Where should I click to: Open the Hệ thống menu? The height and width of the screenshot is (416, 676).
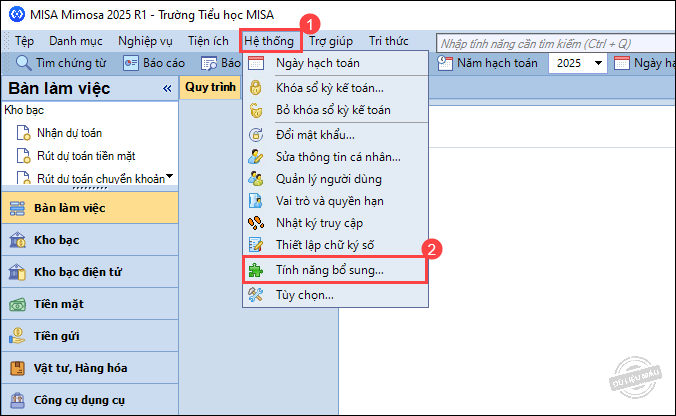coord(269,41)
